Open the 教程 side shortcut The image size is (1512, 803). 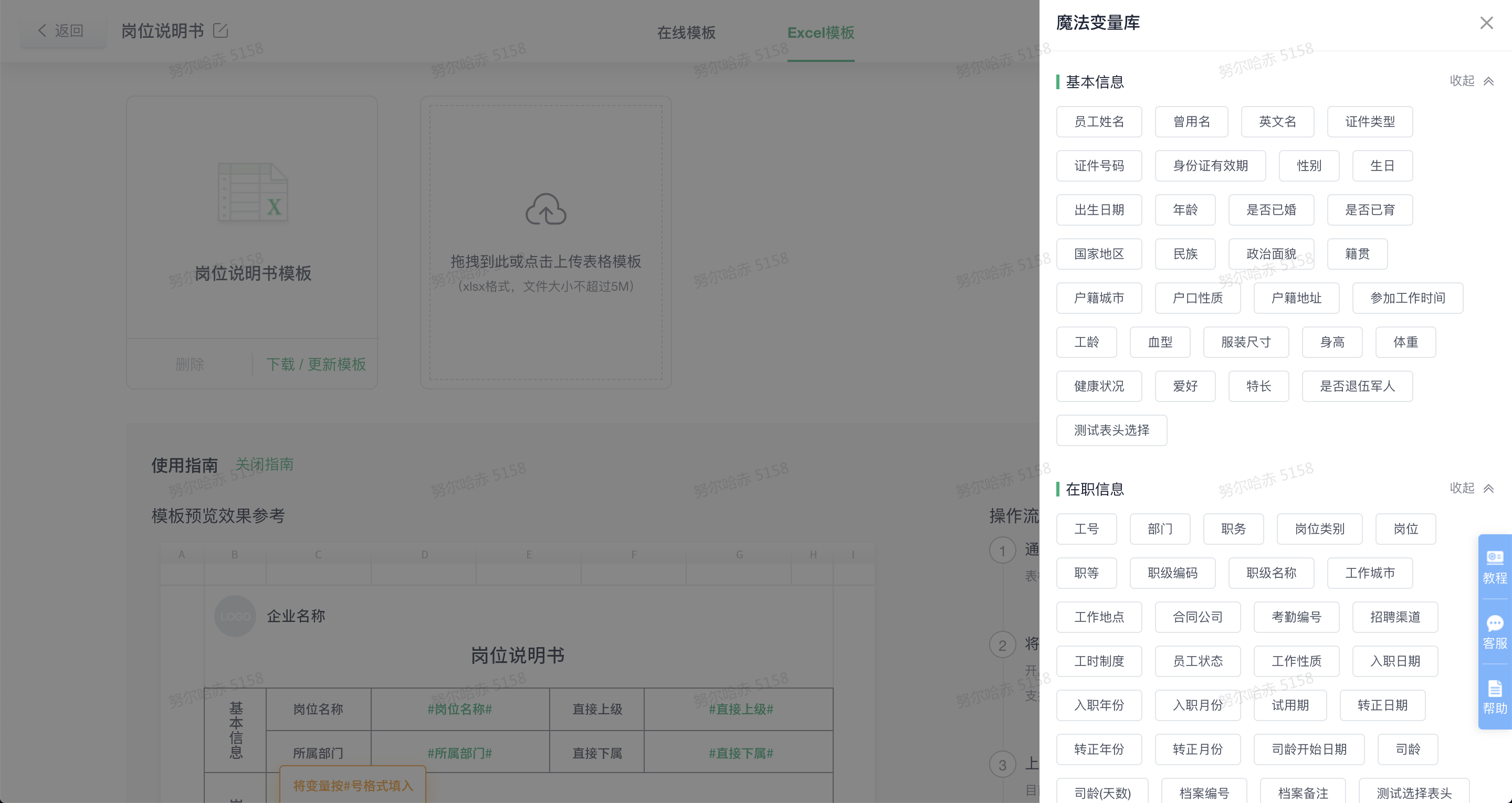[x=1494, y=567]
